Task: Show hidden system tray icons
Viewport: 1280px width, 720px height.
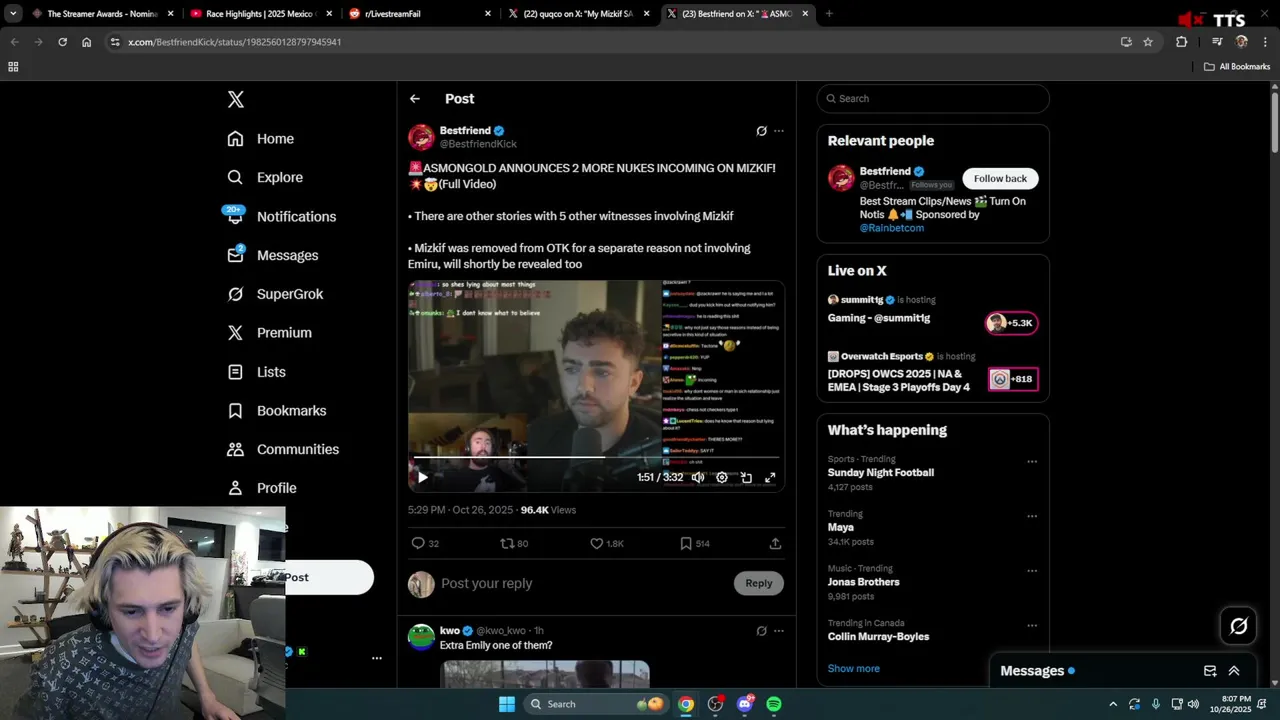Action: tap(1113, 704)
